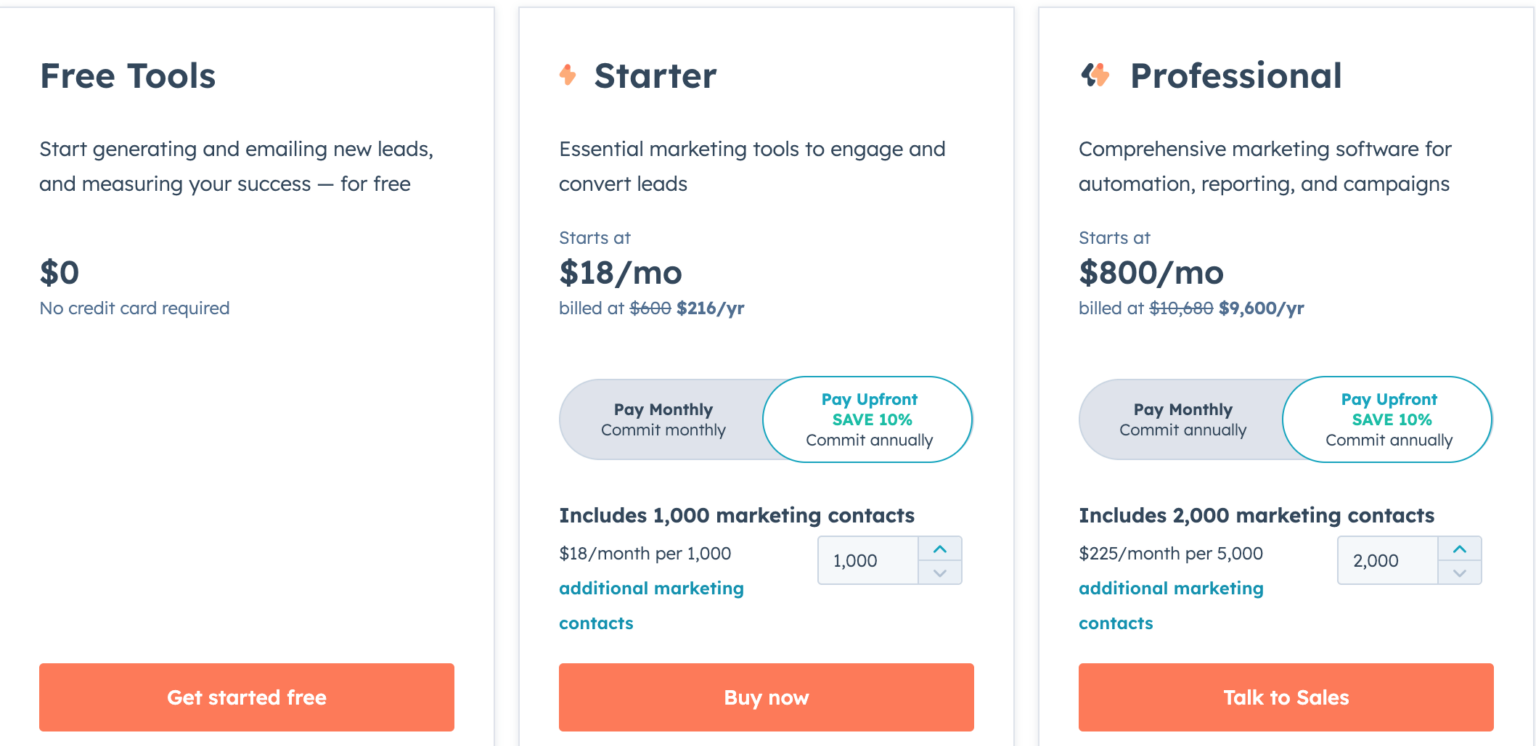Click the Starter contacts field showing 1,000
The image size is (1536, 746).
866,560
